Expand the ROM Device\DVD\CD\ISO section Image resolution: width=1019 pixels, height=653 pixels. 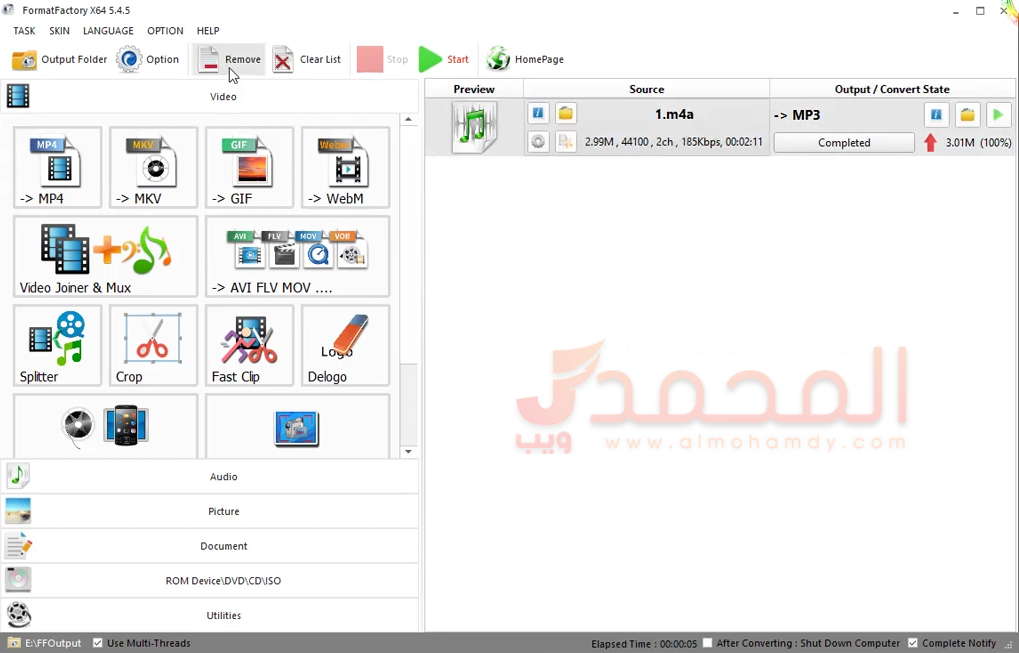pyautogui.click(x=223, y=581)
